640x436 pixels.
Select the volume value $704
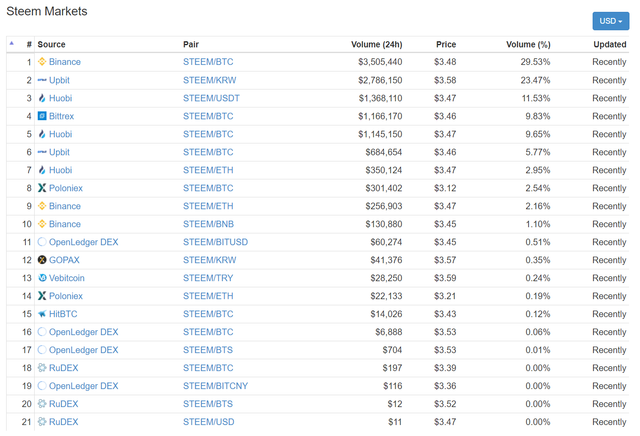392,349
